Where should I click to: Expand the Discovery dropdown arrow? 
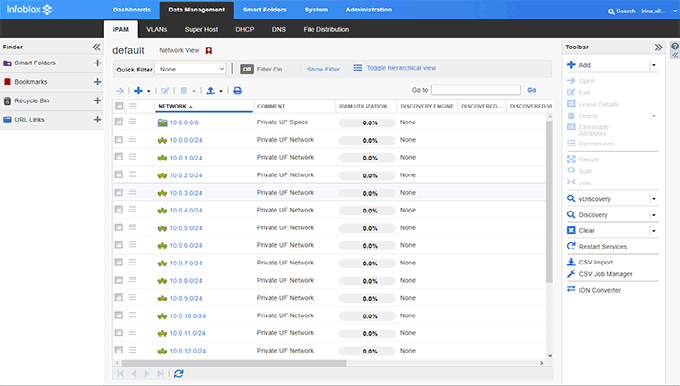[x=654, y=215]
